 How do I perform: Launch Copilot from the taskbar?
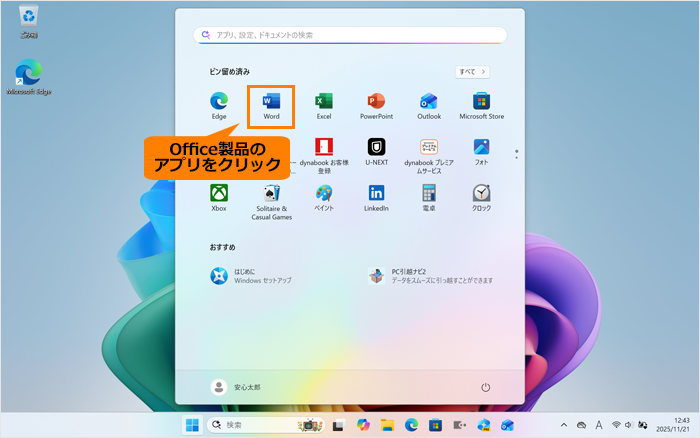point(363,425)
